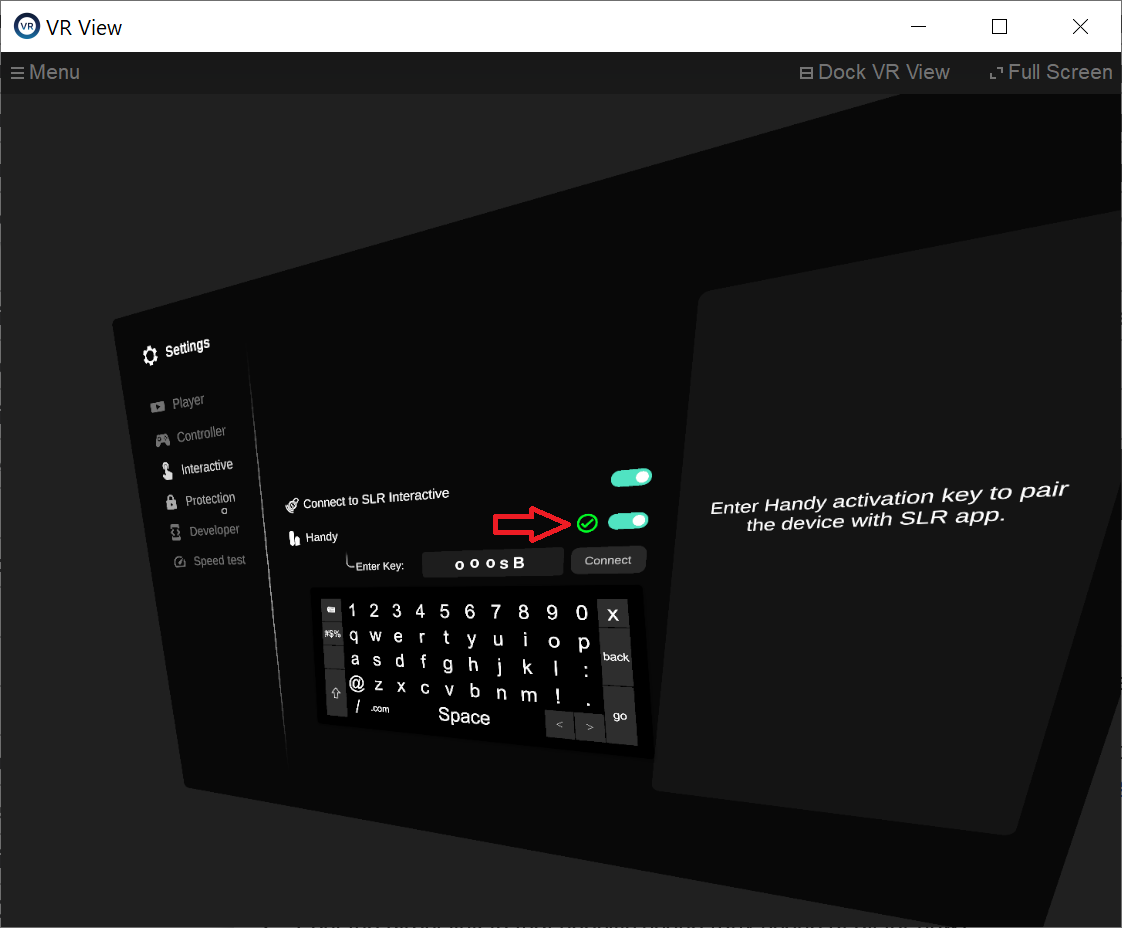Screen dimensions: 1122x928
Task: Switch keyboard to symbols with #$% key
Action: pyautogui.click(x=332, y=634)
